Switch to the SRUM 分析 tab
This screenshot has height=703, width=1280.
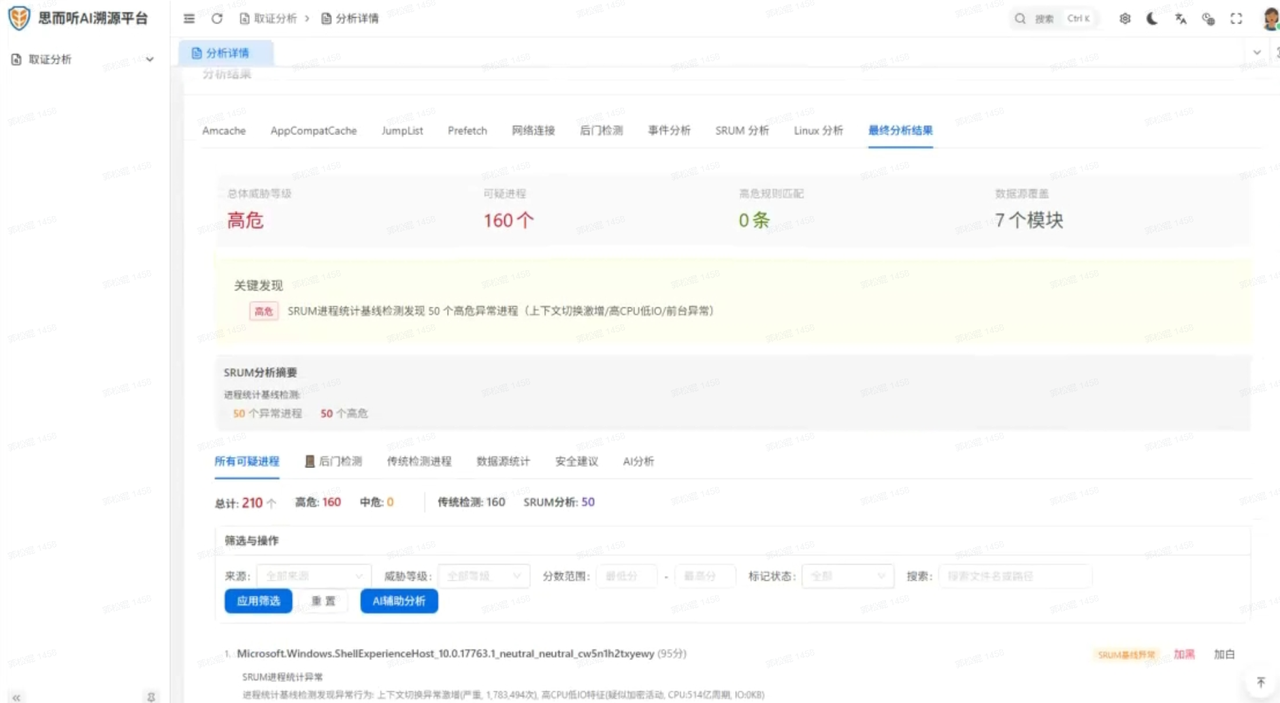[742, 131]
